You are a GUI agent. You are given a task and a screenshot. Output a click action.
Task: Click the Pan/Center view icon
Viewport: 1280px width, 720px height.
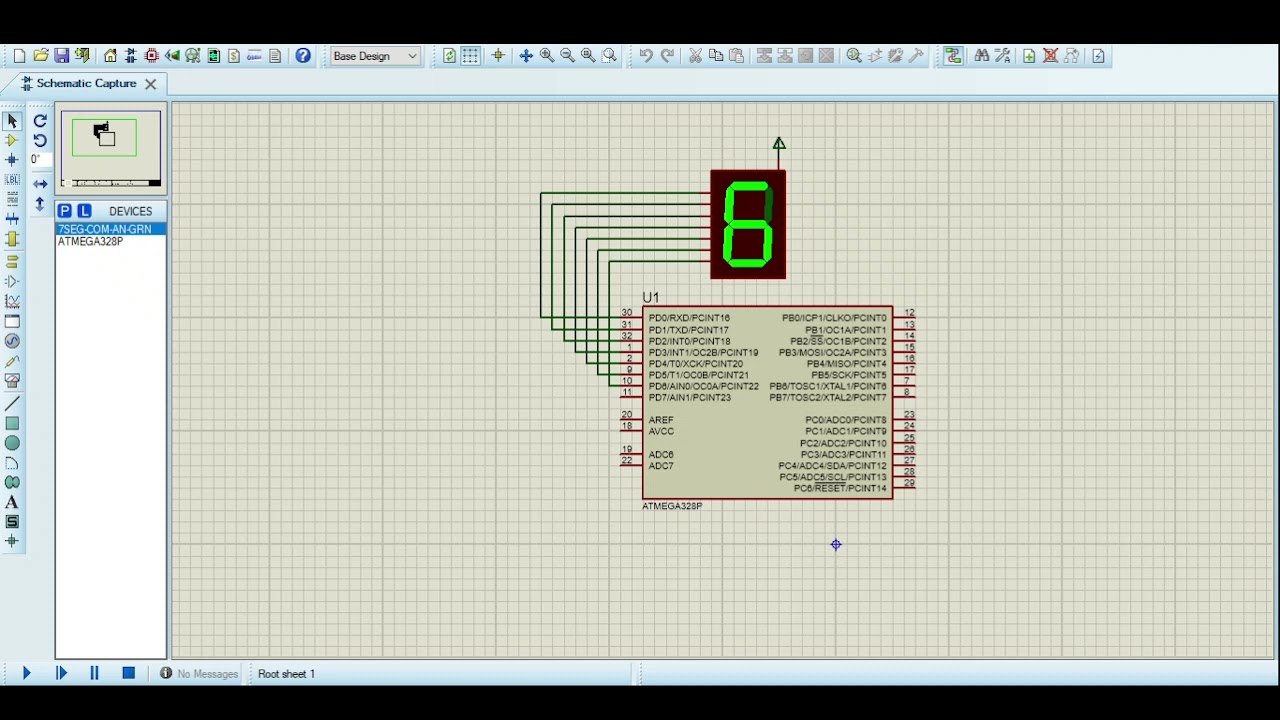[526, 56]
